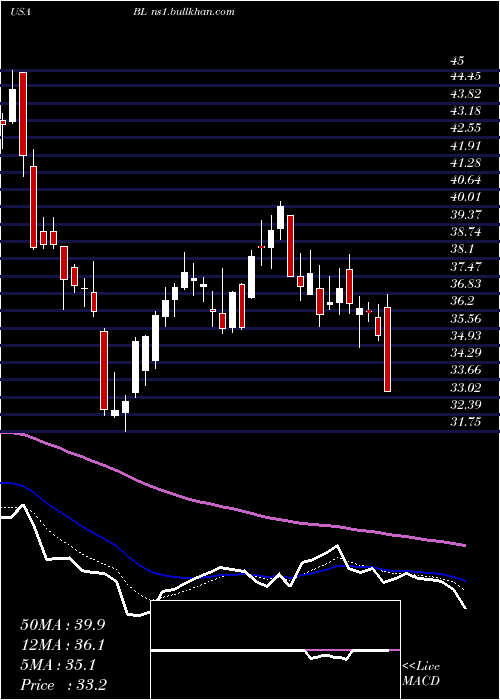Select the 45 price axis label

(458, 61)
